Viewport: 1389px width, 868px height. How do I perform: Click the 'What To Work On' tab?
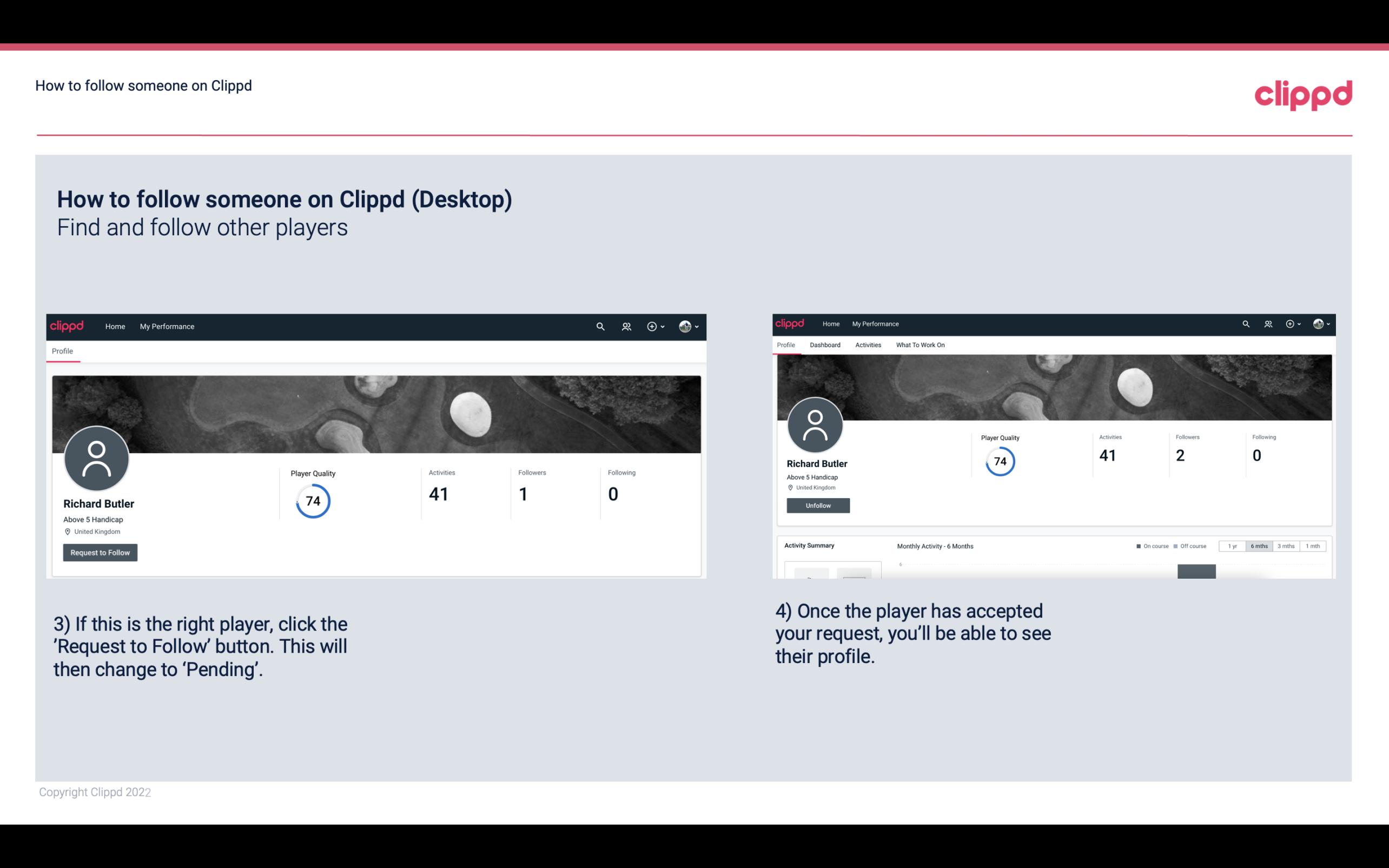coord(920,345)
